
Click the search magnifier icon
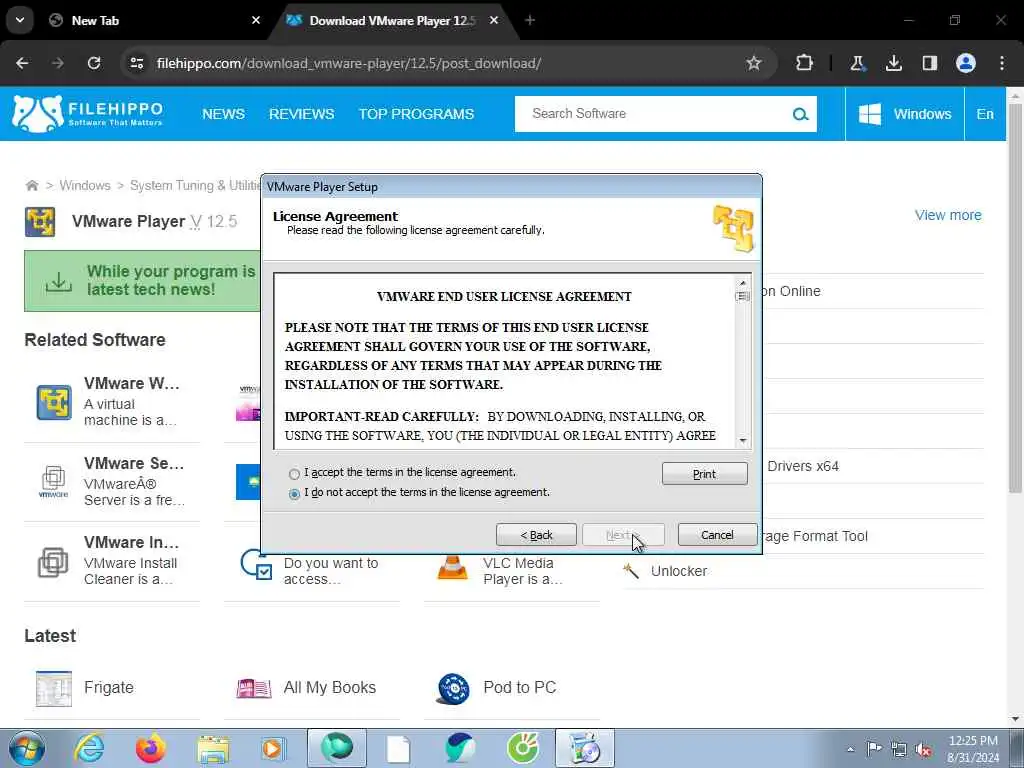tap(800, 114)
